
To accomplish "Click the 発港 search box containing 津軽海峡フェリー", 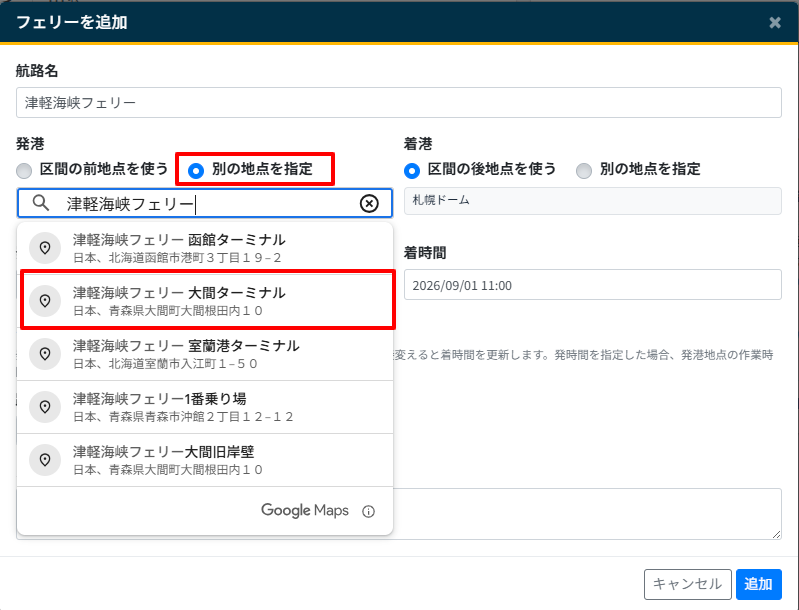I will point(205,203).
